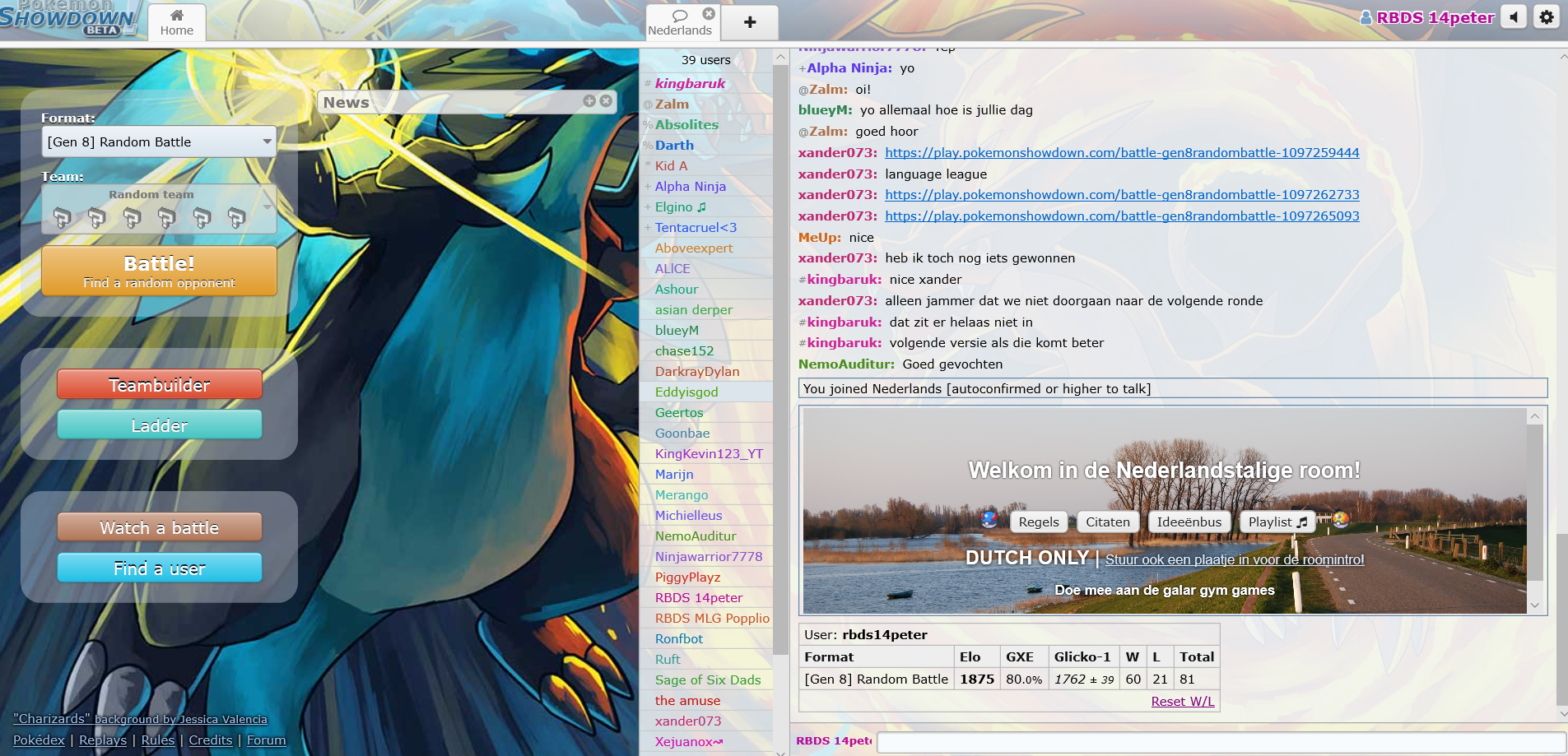Click the Citaten button in room intro

point(1108,522)
